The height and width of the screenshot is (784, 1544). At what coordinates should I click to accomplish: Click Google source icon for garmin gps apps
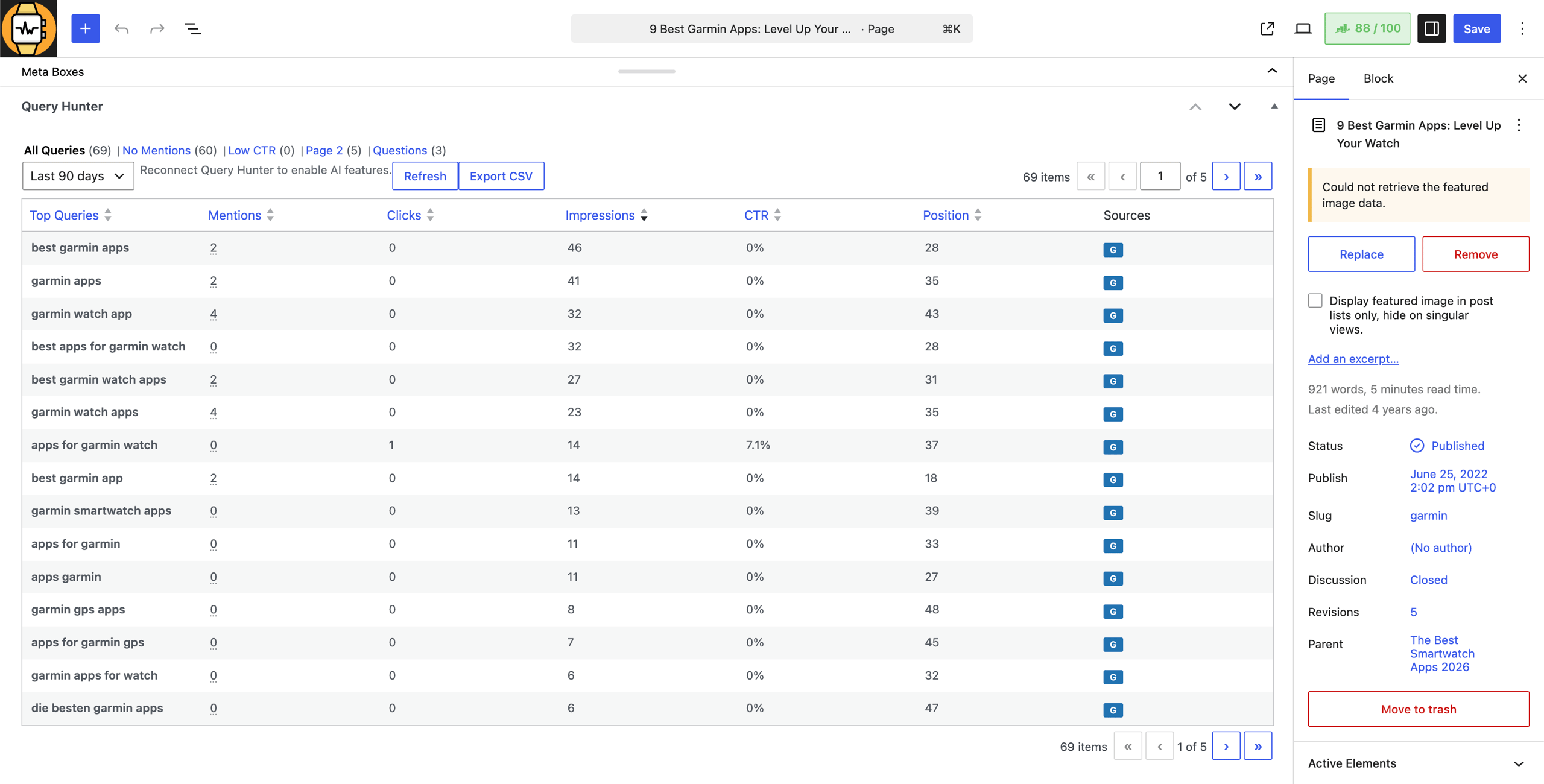pos(1113,612)
